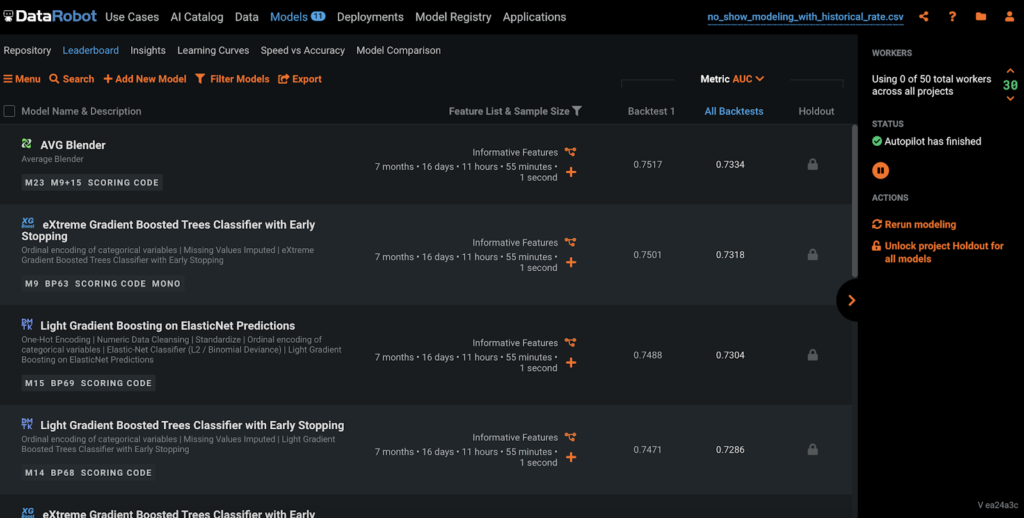This screenshot has width=1024, height=518.
Task: Open Light Gradient Boosting on ElasticNet Predictions model
Action: pos(167,325)
